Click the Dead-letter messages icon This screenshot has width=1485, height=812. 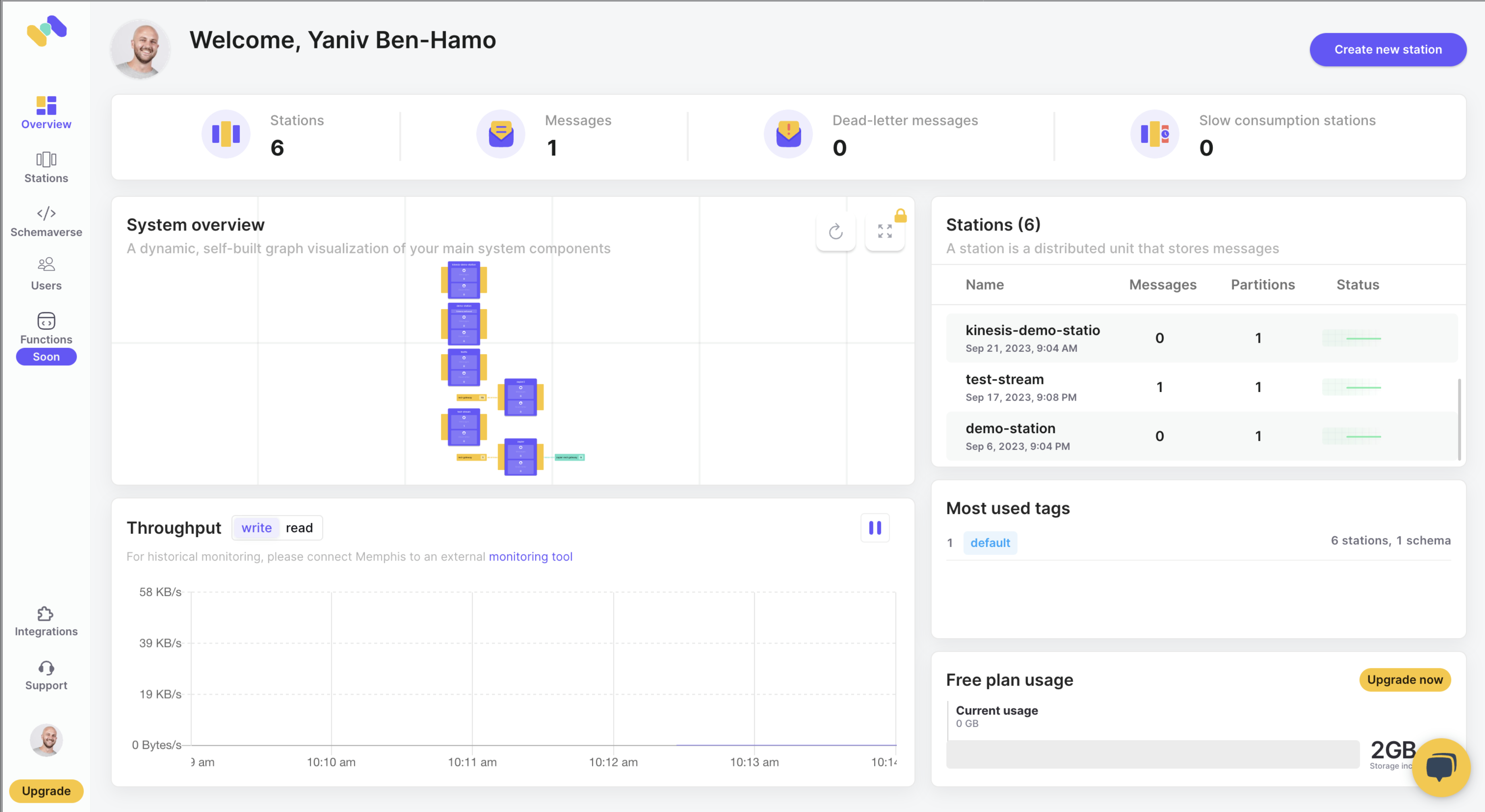coord(788,134)
